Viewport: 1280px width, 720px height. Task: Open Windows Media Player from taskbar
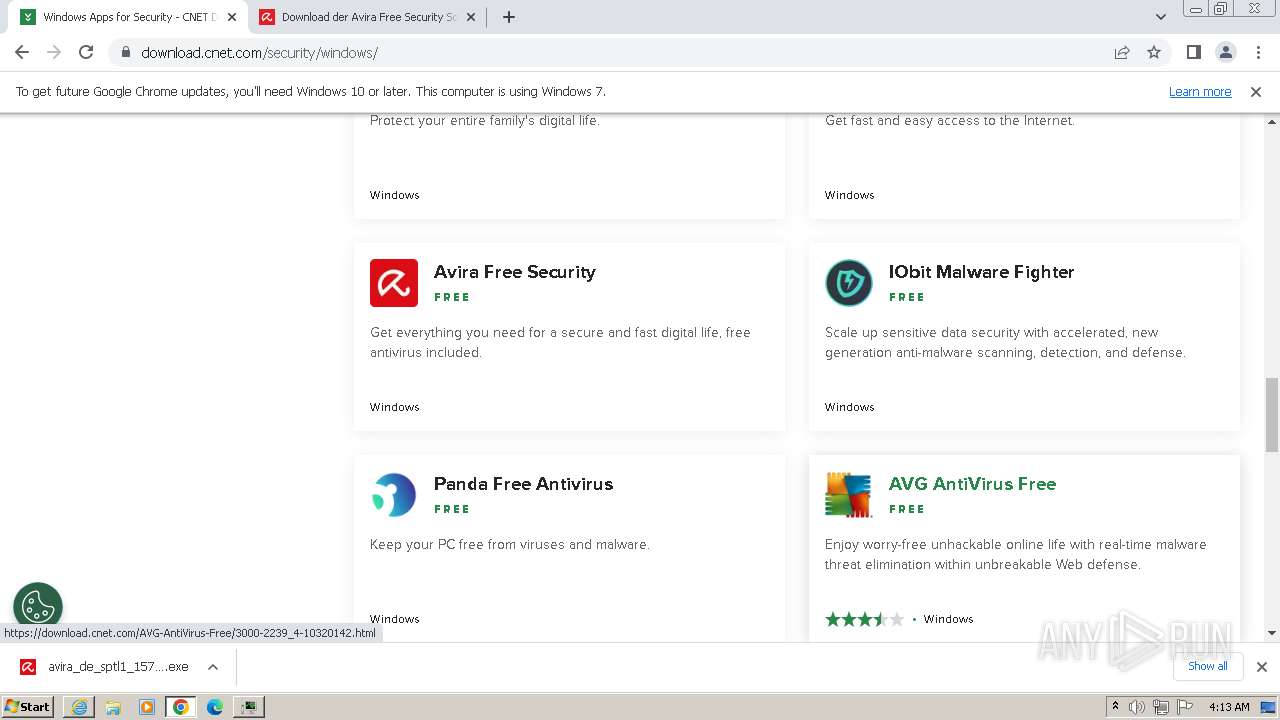(x=147, y=706)
